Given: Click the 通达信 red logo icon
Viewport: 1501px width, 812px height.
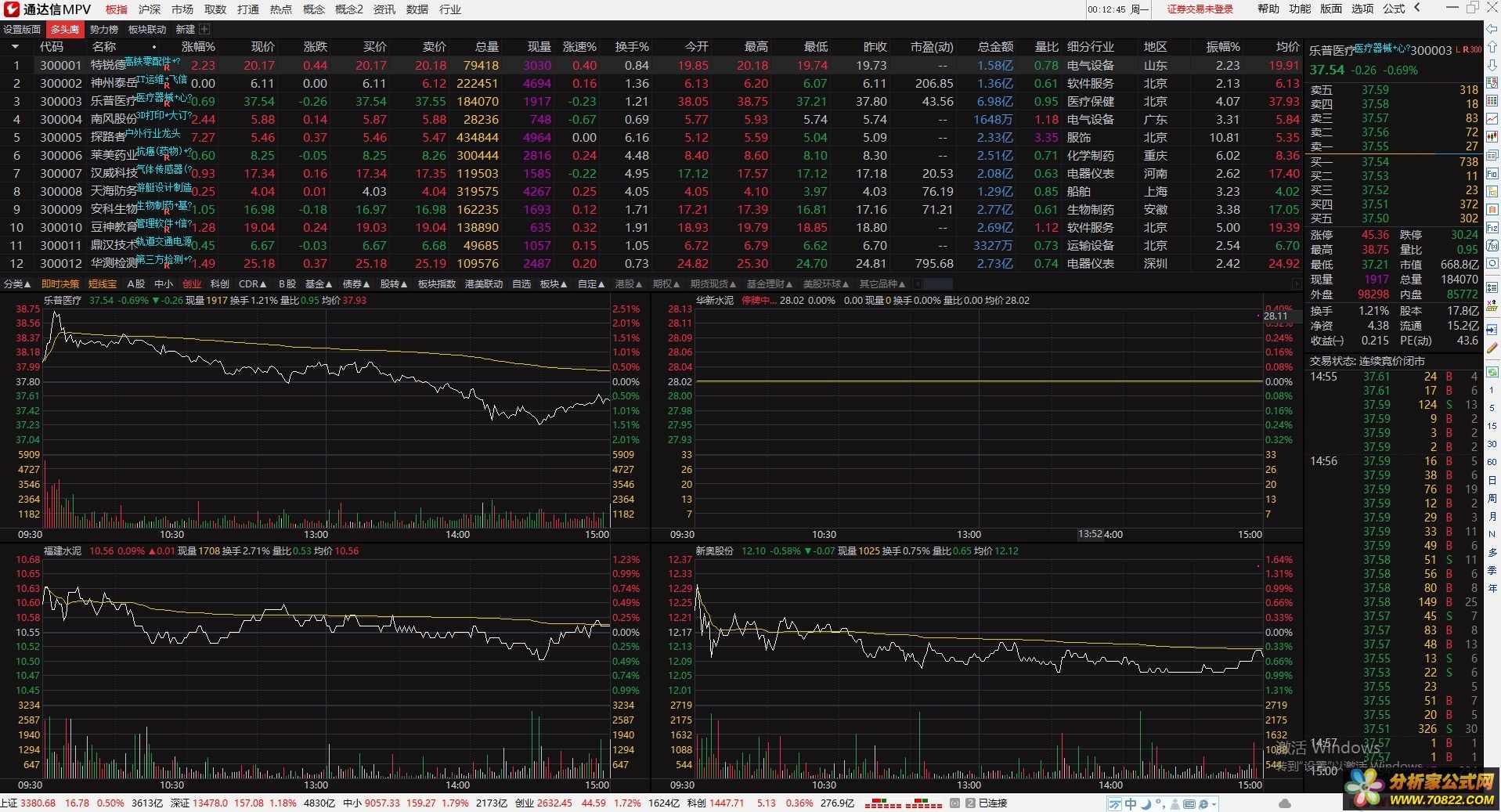Looking at the screenshot, I should click(x=11, y=9).
